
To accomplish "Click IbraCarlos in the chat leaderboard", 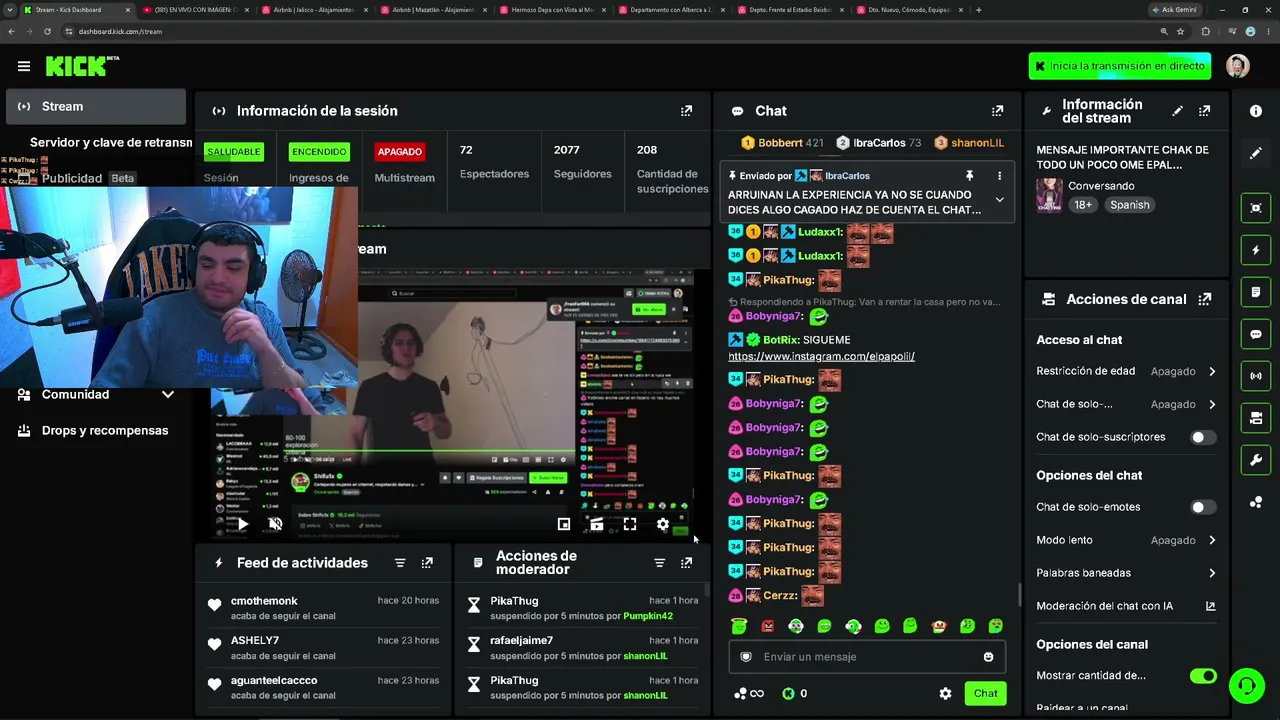I will point(879,143).
